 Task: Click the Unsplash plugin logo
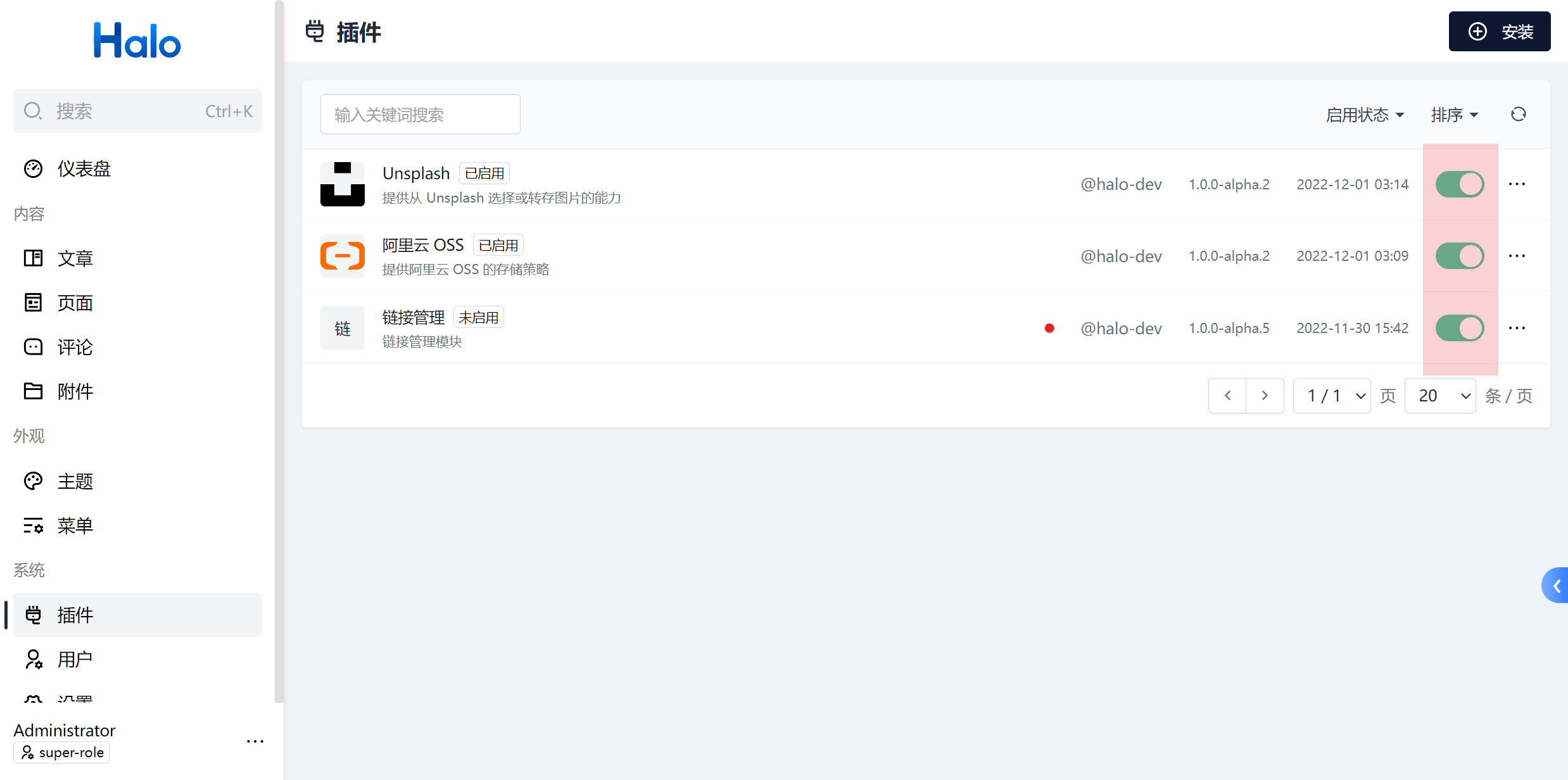(342, 184)
